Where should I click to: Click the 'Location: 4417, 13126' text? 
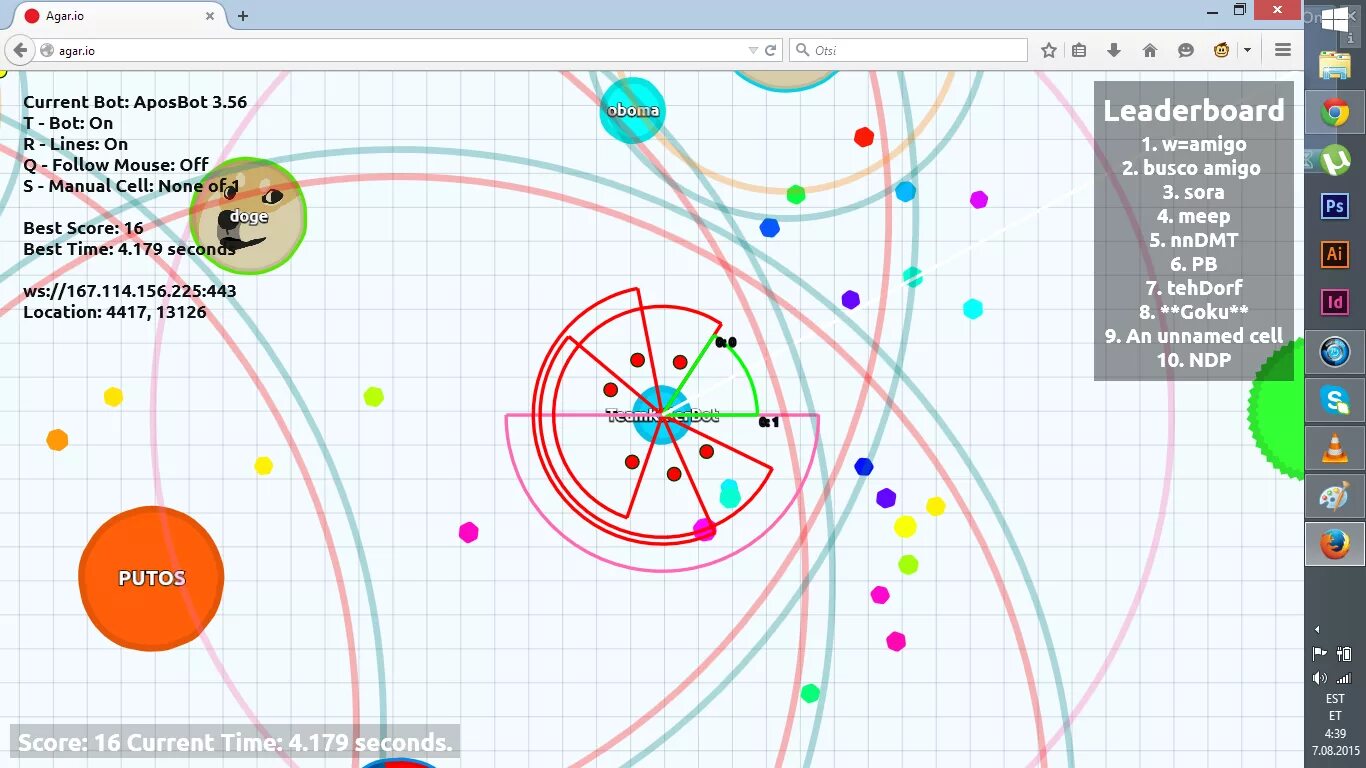coord(115,312)
